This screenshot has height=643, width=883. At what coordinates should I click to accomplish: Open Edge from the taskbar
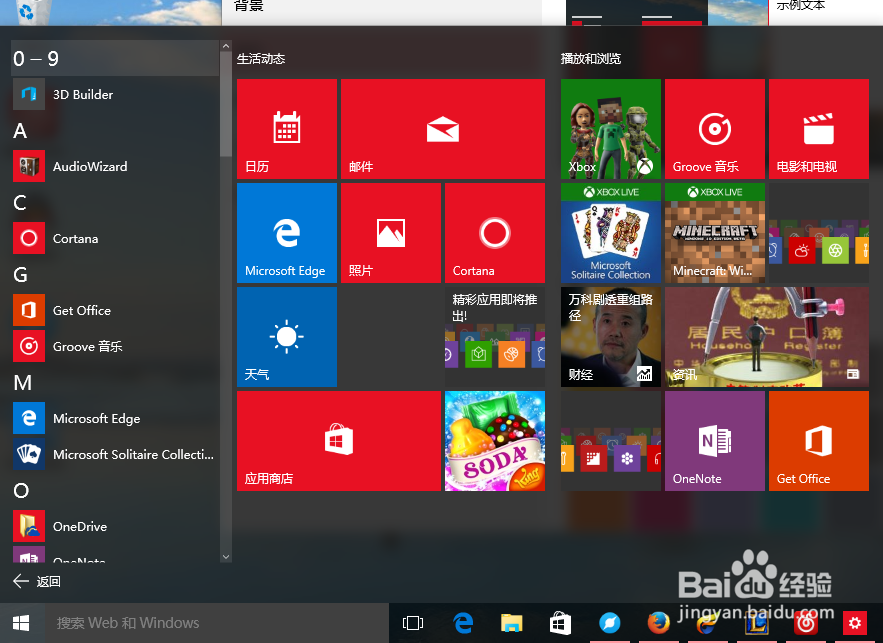pyautogui.click(x=463, y=623)
